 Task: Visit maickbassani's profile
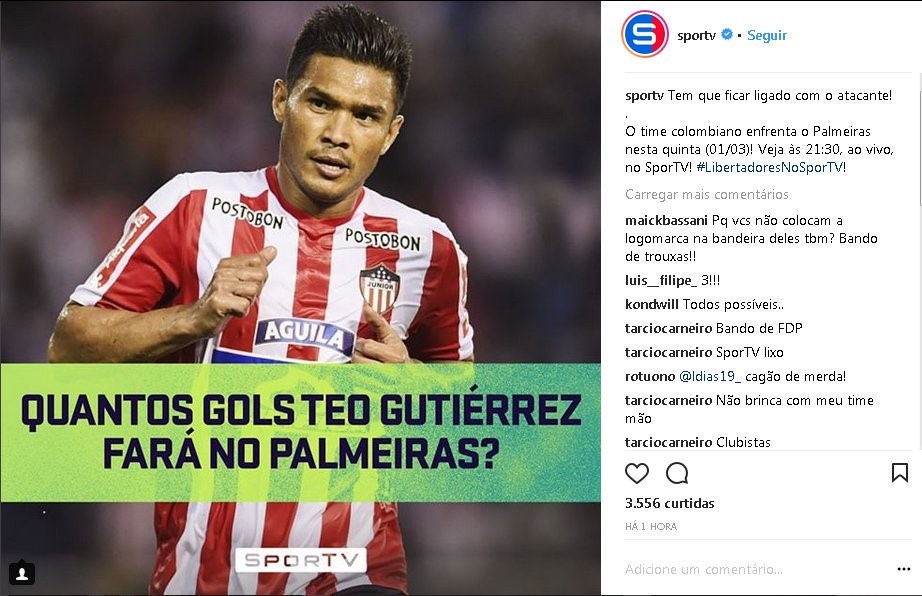click(666, 220)
